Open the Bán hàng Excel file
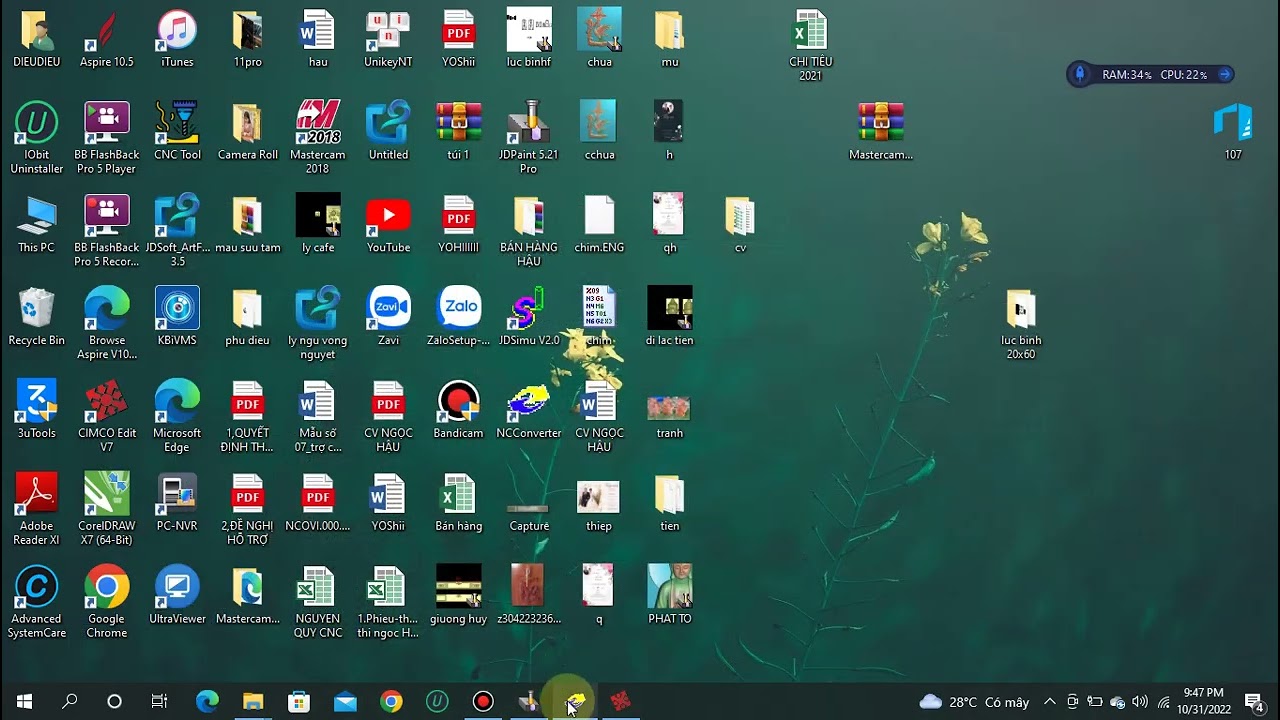The height and width of the screenshot is (720, 1280). tap(459, 503)
